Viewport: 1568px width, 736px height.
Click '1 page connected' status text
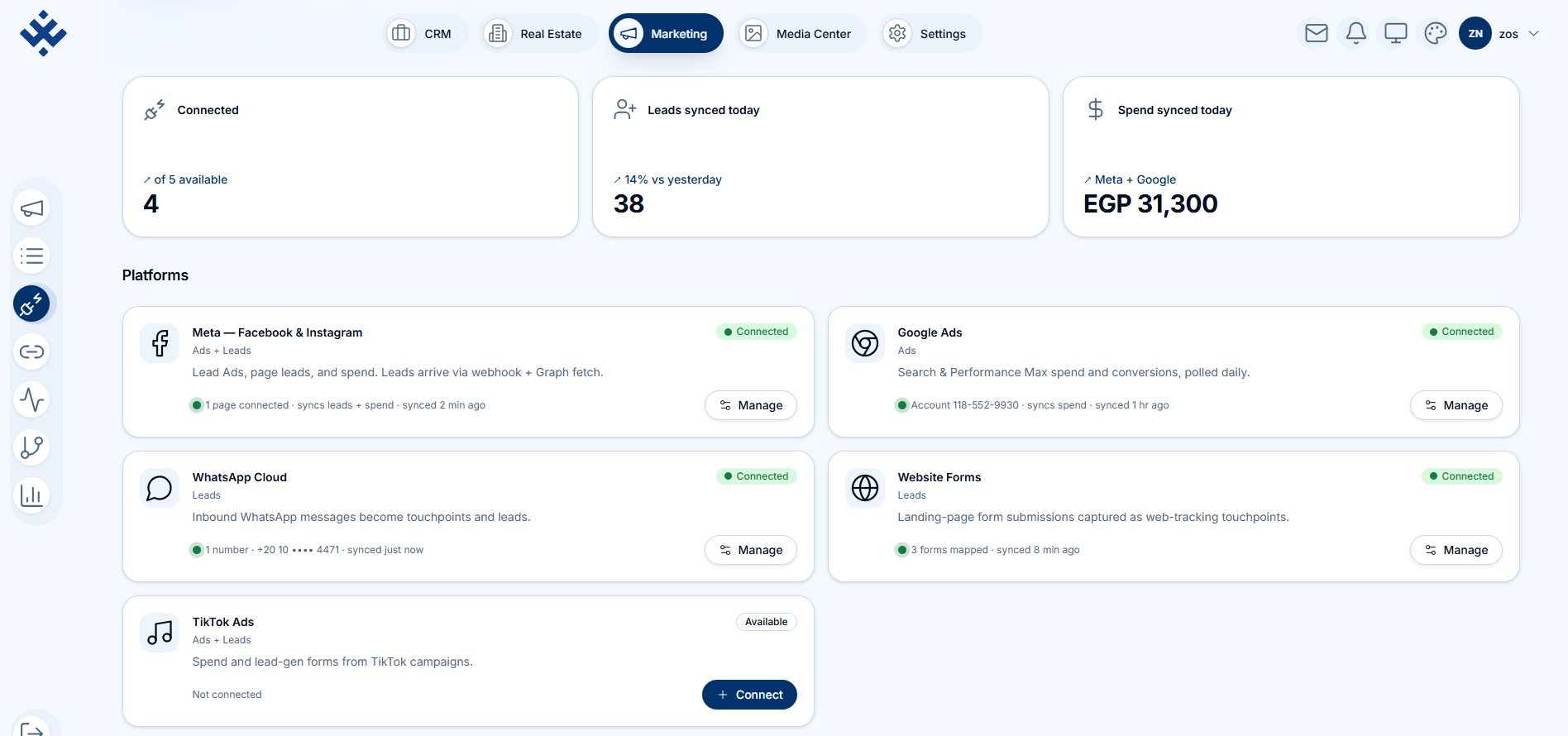click(247, 405)
